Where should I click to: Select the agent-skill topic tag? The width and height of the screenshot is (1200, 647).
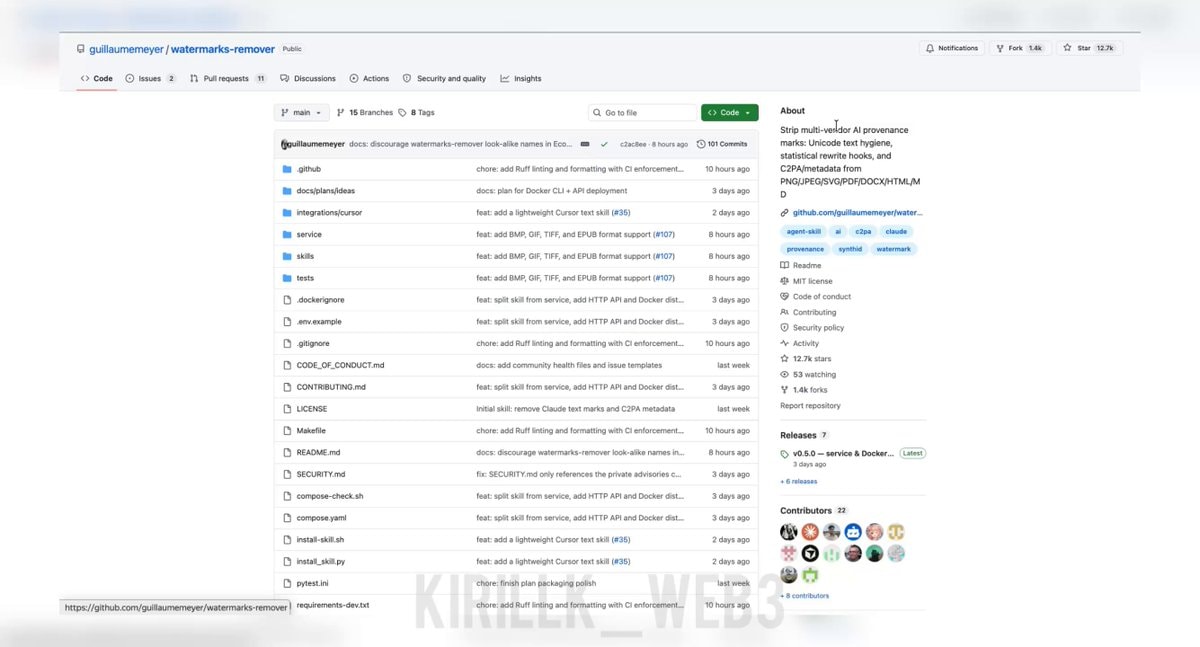tap(804, 232)
